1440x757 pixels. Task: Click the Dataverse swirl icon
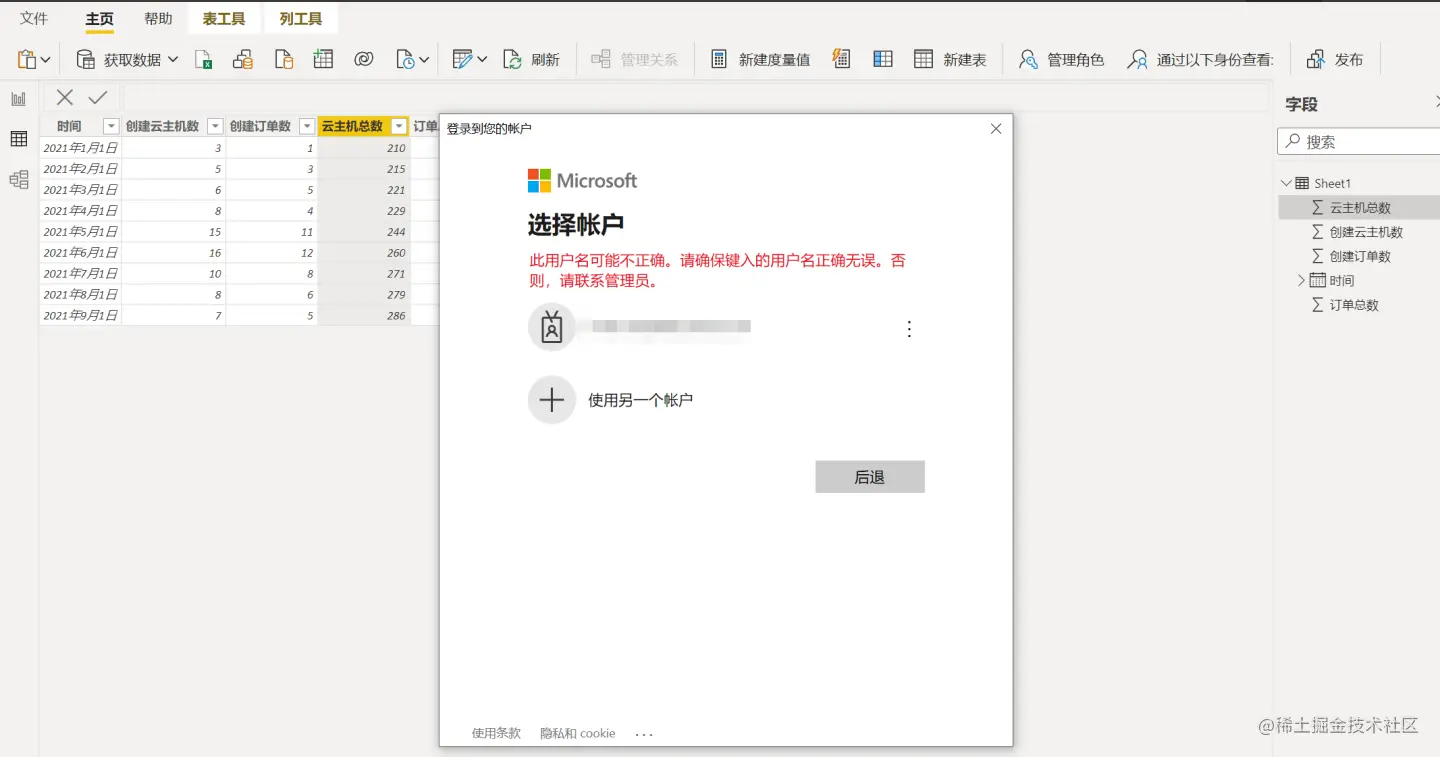pyautogui.click(x=364, y=60)
